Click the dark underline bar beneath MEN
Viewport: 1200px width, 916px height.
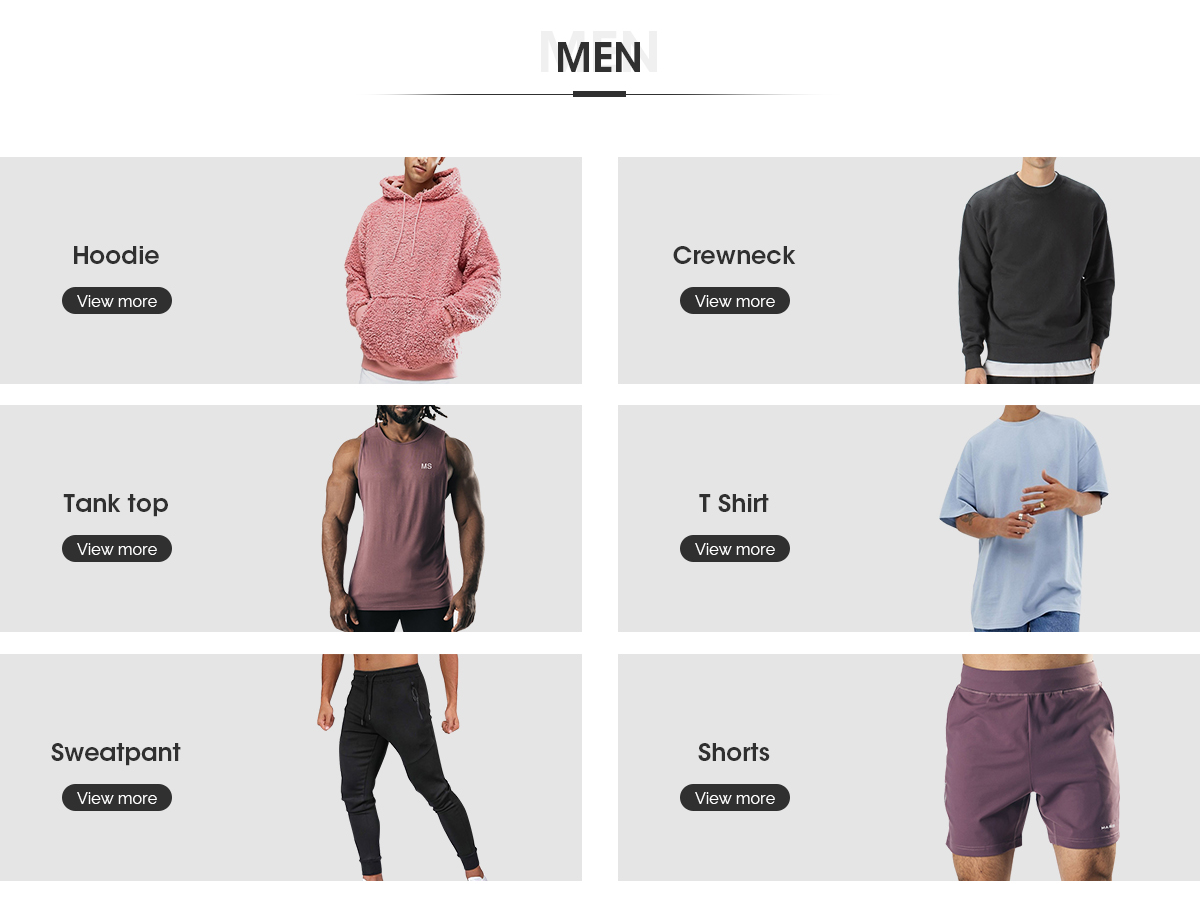599,94
